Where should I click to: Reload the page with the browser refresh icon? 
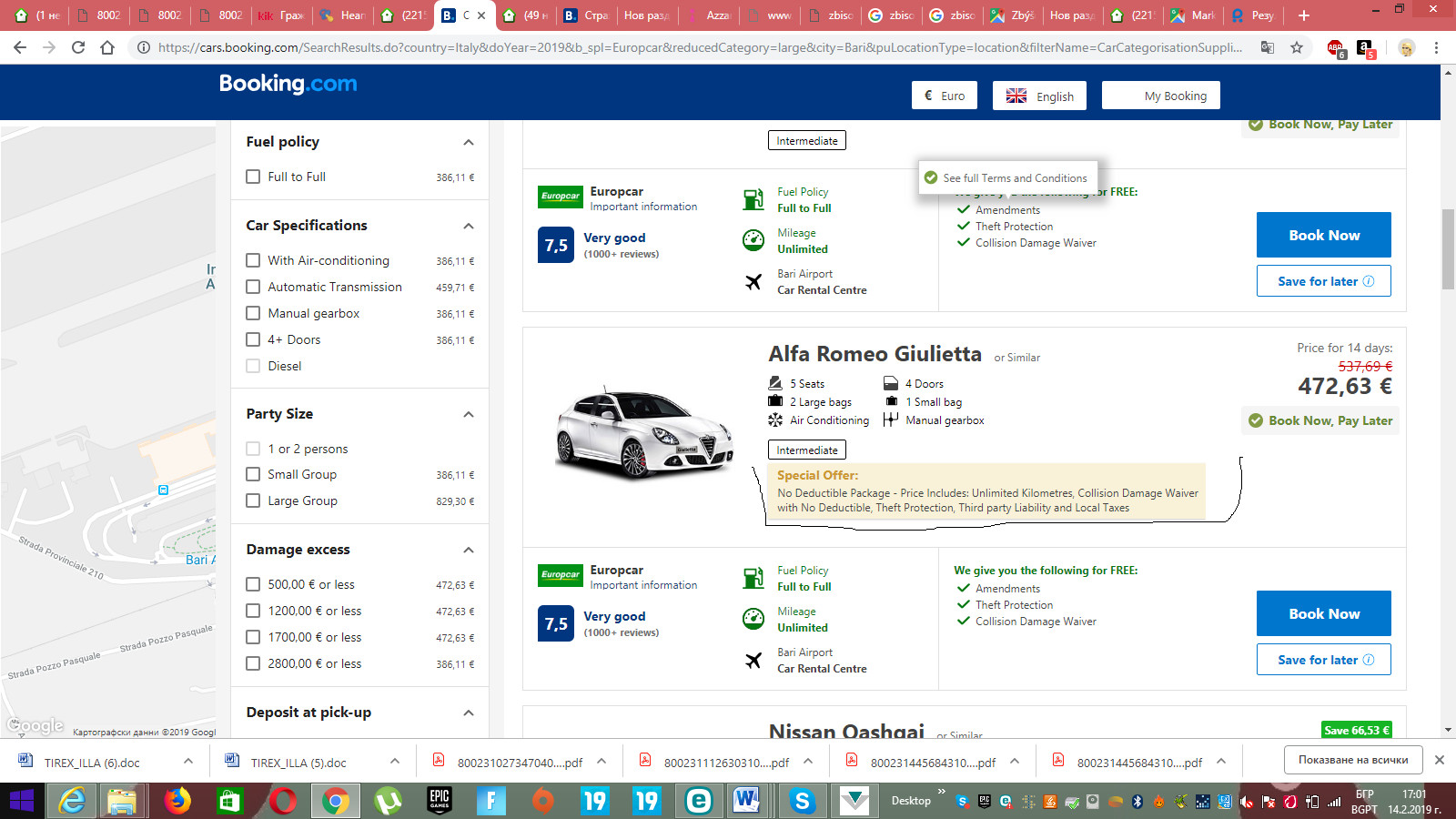click(78, 47)
